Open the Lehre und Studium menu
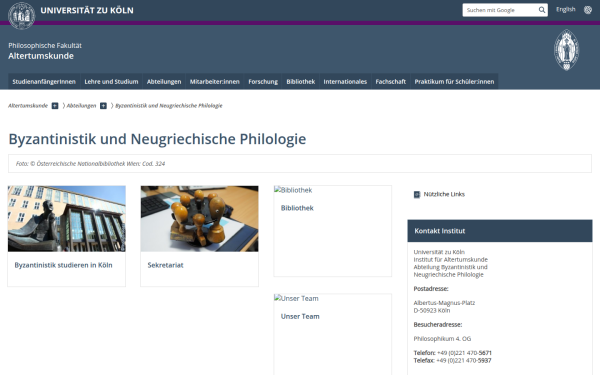This screenshot has height=375, width=600. (111, 82)
